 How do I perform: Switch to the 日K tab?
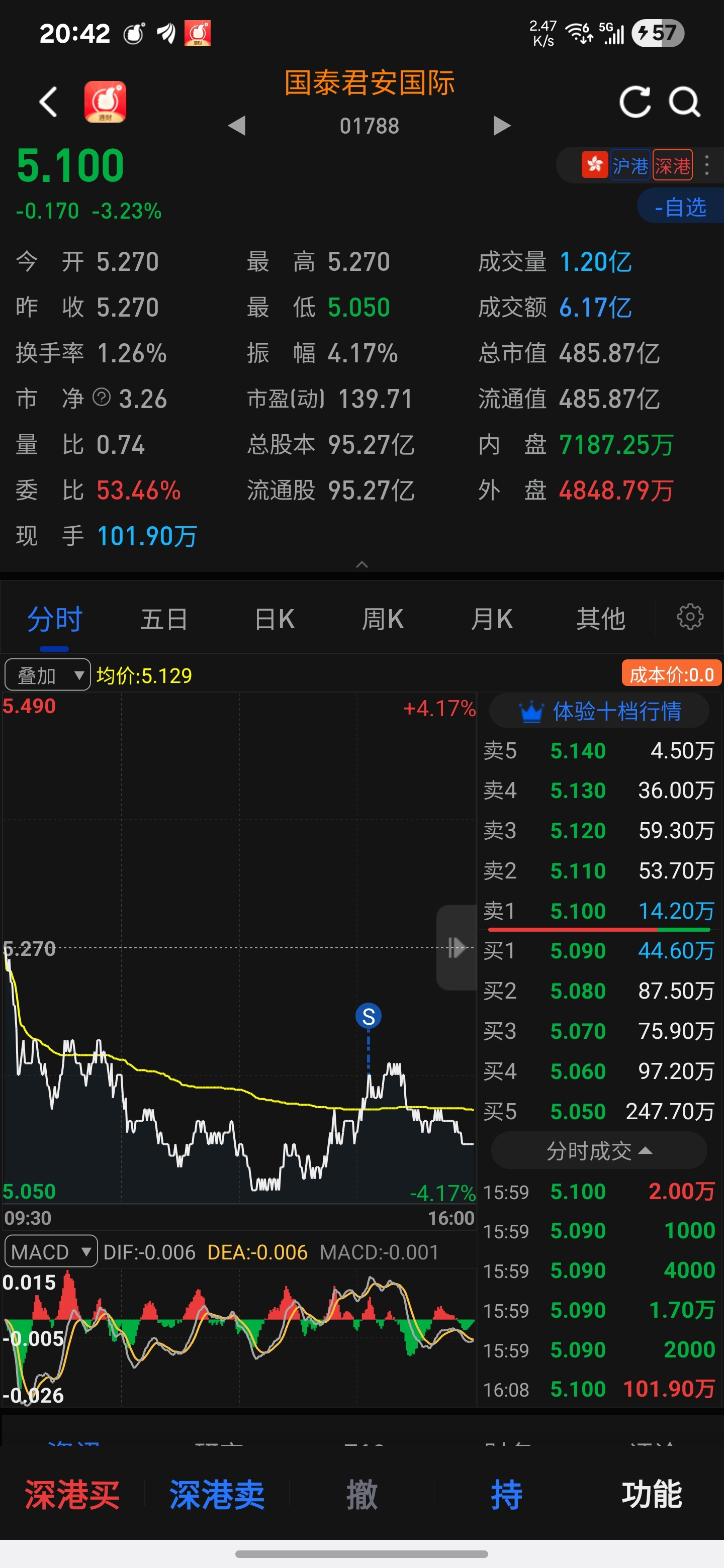click(x=274, y=619)
